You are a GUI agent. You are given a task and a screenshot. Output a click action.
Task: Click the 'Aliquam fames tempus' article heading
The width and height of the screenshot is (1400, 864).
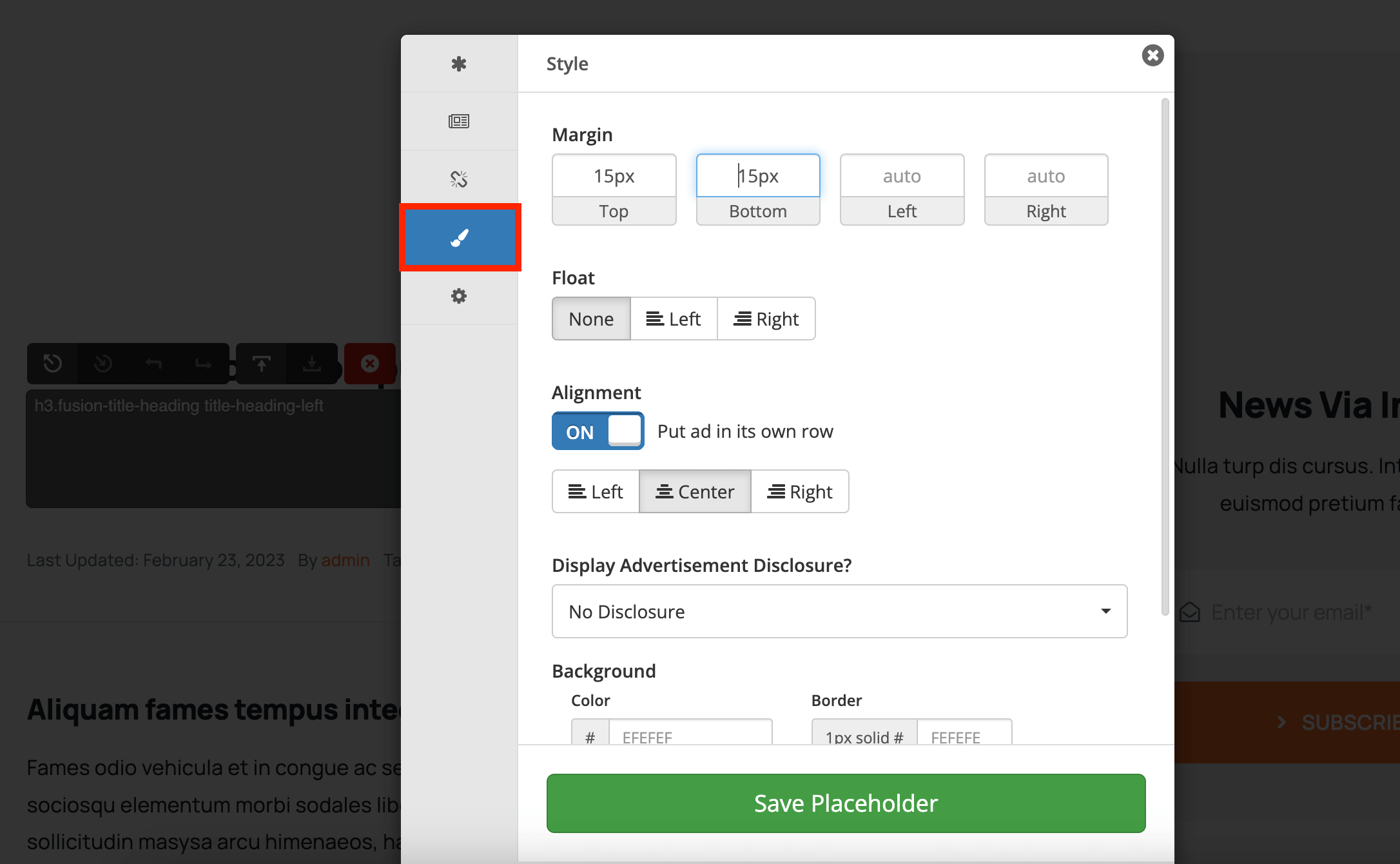click(214, 709)
